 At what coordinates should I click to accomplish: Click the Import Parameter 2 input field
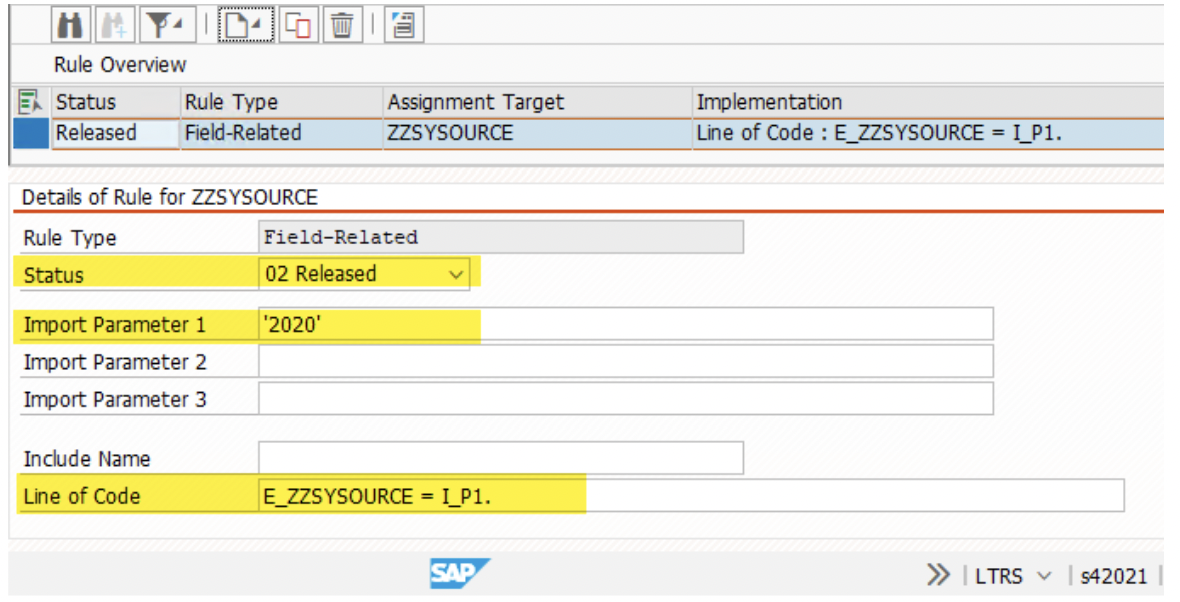[x=625, y=362]
